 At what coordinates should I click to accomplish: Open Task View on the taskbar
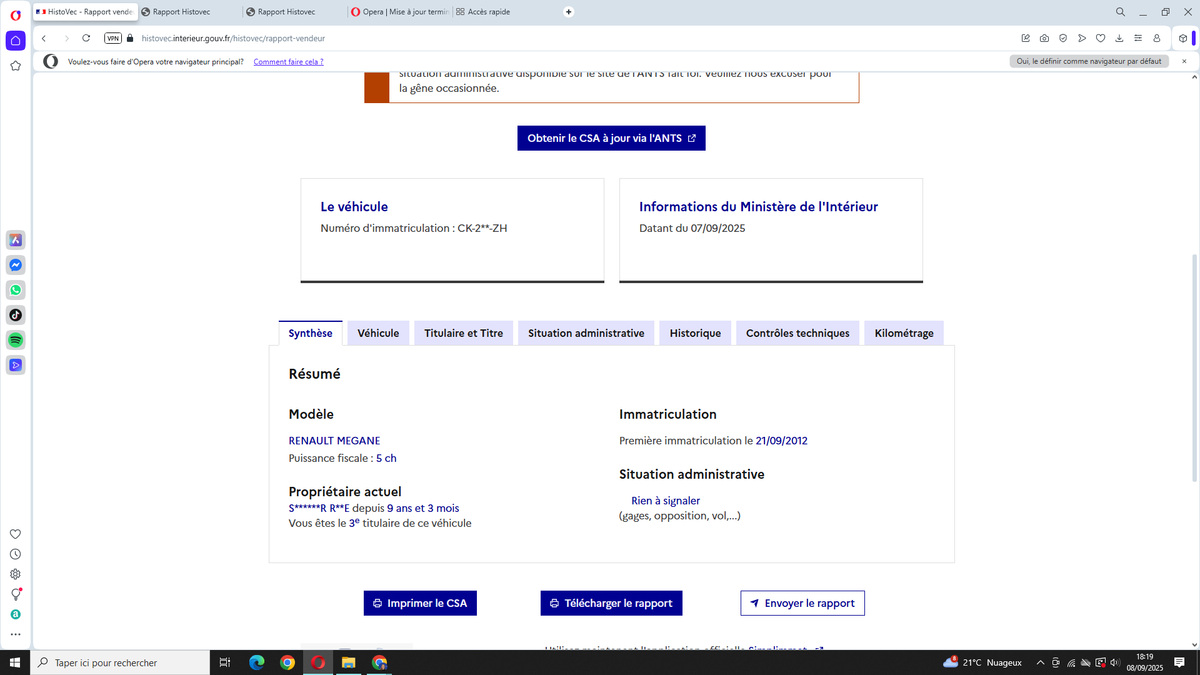pyautogui.click(x=225, y=662)
